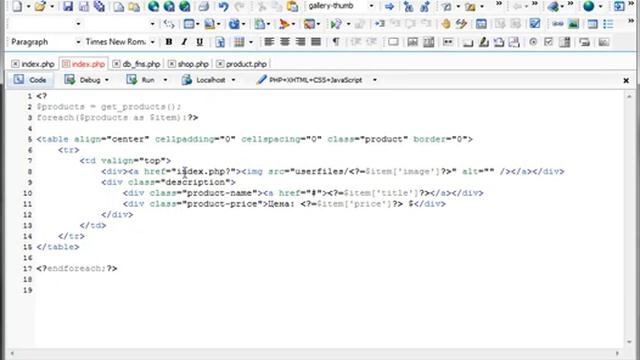The width and height of the screenshot is (640, 360).
Task: Insert a form element icon
Action: click(393, 42)
